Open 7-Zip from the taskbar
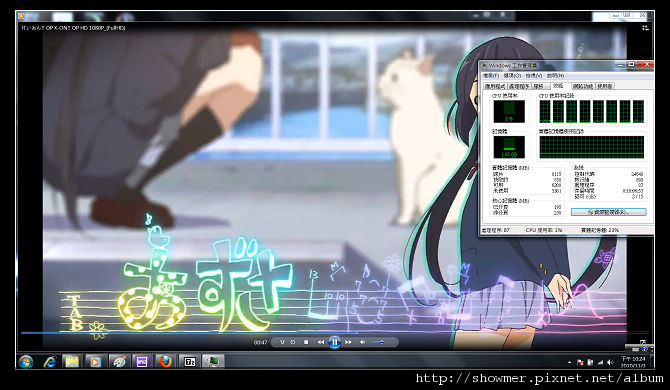The width and height of the screenshot is (670, 390). (190, 362)
